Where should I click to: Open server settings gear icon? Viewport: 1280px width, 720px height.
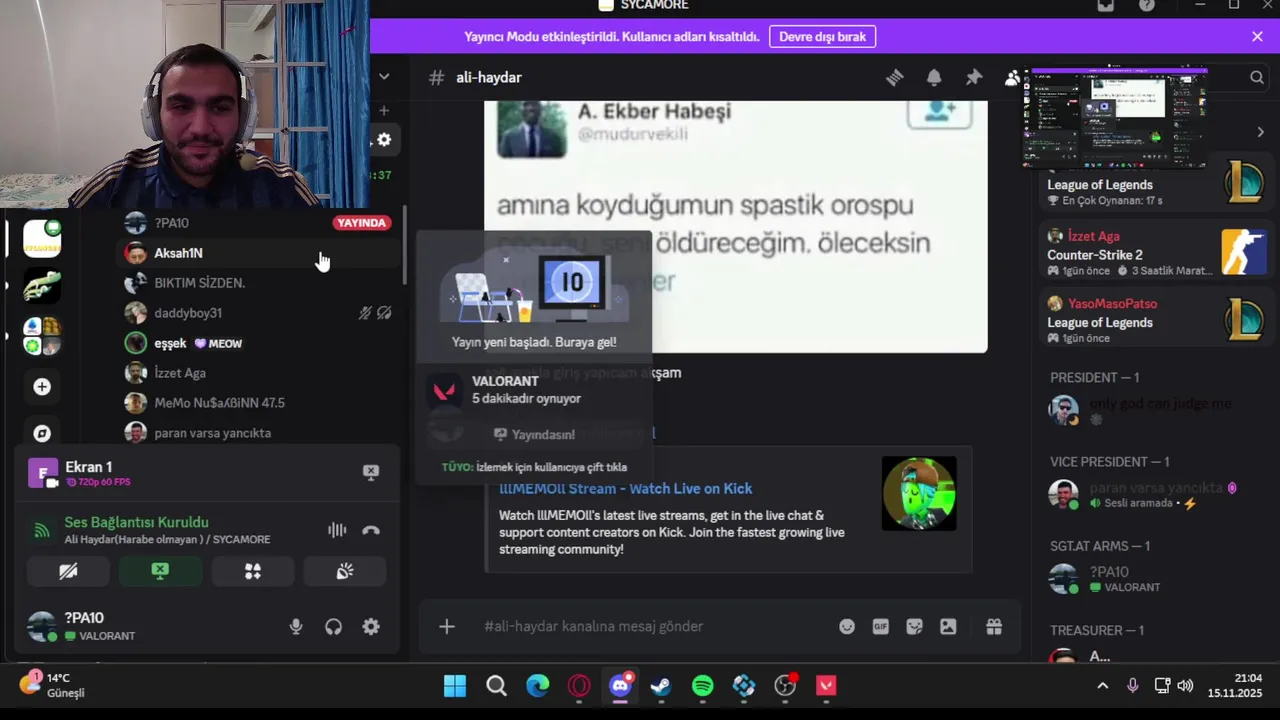tap(384, 140)
